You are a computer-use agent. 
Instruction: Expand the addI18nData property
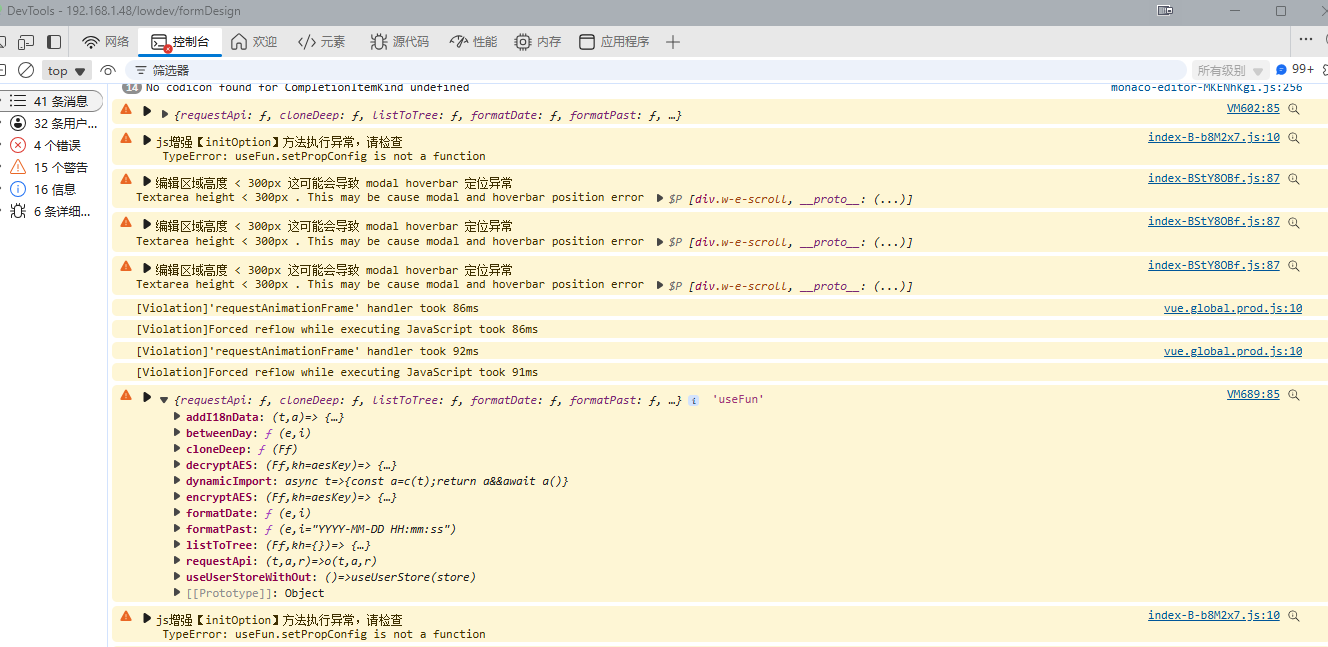[x=179, y=417]
